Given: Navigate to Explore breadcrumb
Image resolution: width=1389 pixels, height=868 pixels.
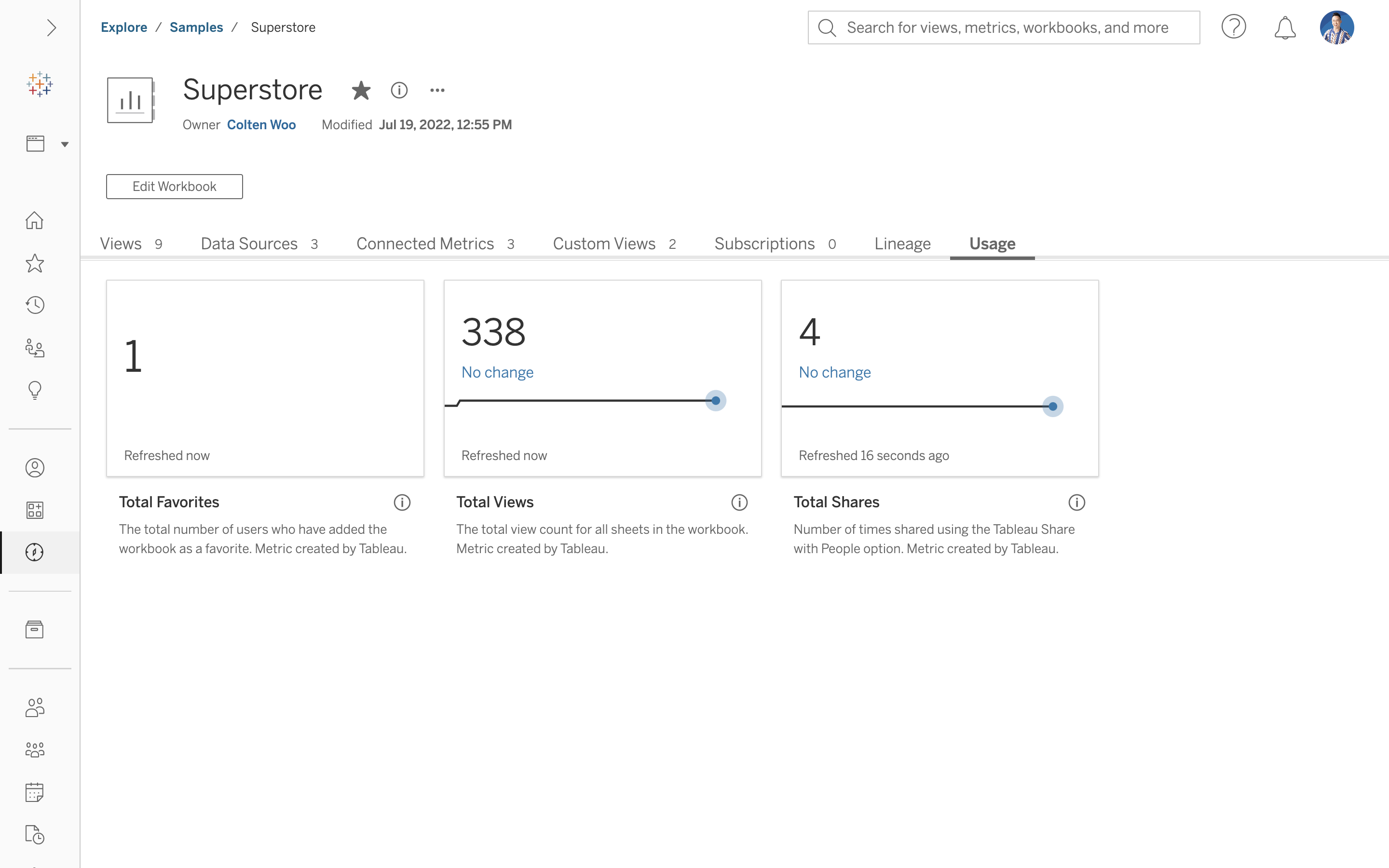Looking at the screenshot, I should tap(124, 27).
